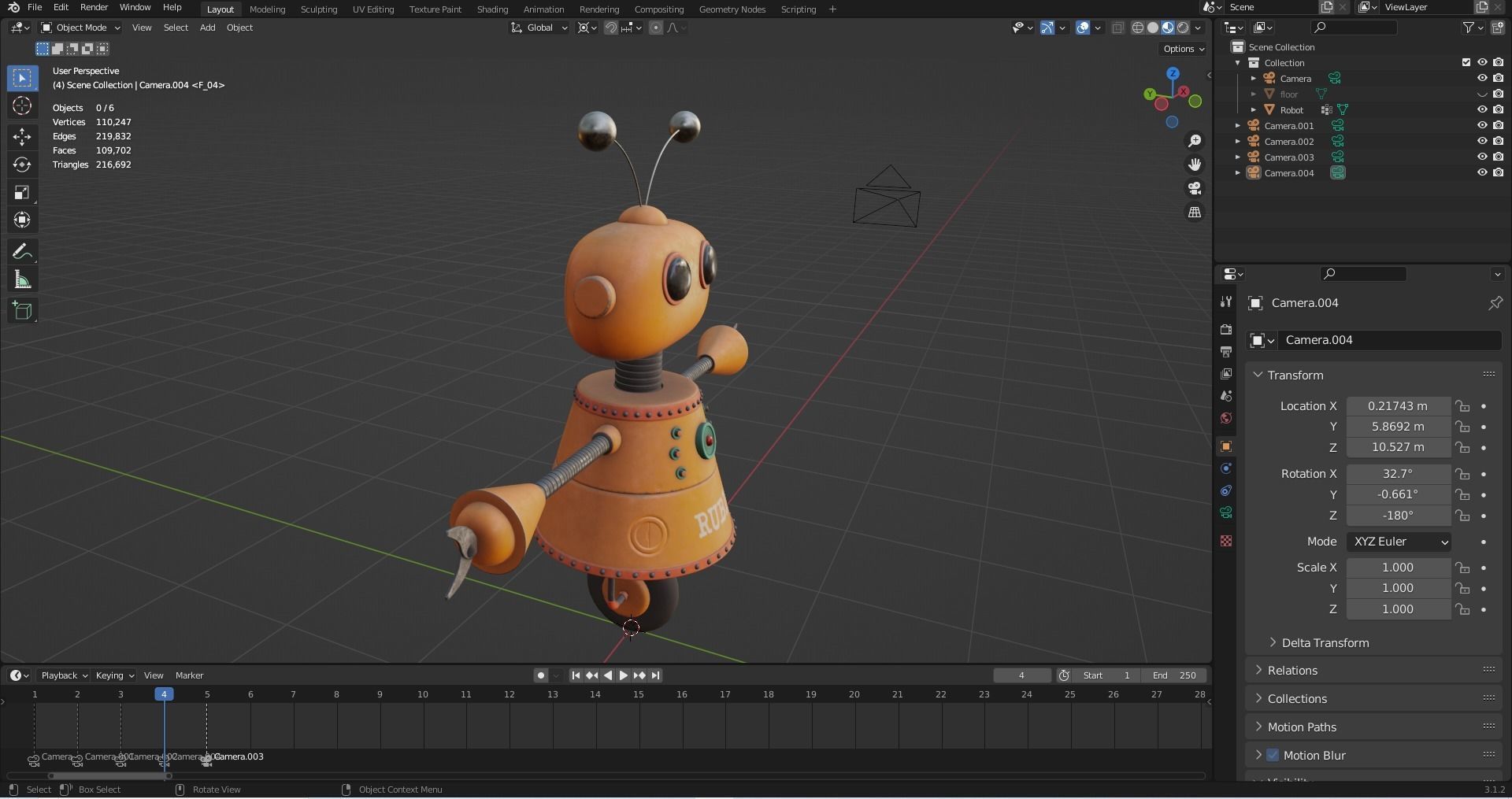The width and height of the screenshot is (1512, 799).
Task: Open the Physics properties tab
Action: pyautogui.click(x=1226, y=468)
